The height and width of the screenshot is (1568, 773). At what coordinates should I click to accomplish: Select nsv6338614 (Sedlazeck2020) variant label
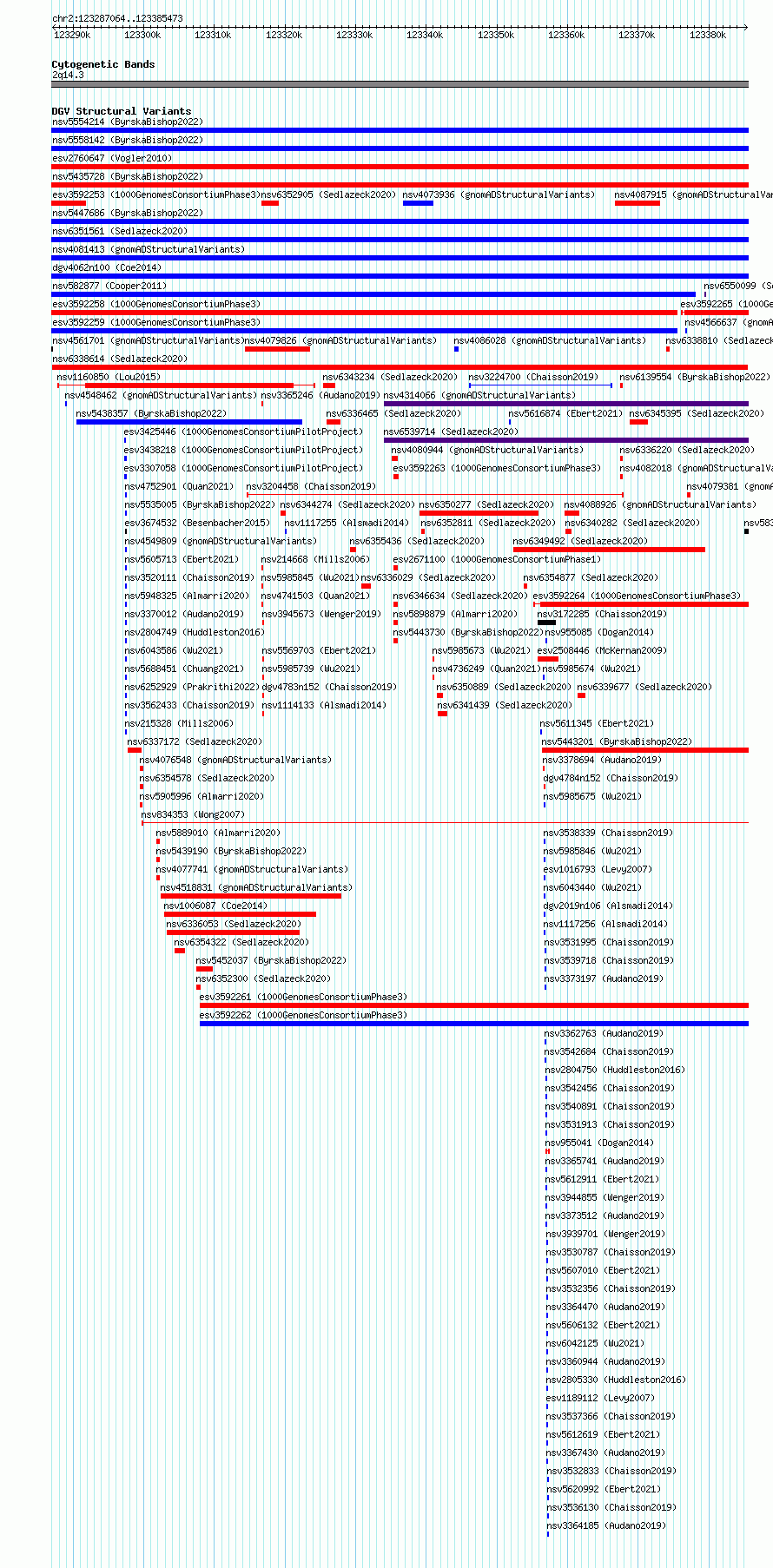[120, 359]
